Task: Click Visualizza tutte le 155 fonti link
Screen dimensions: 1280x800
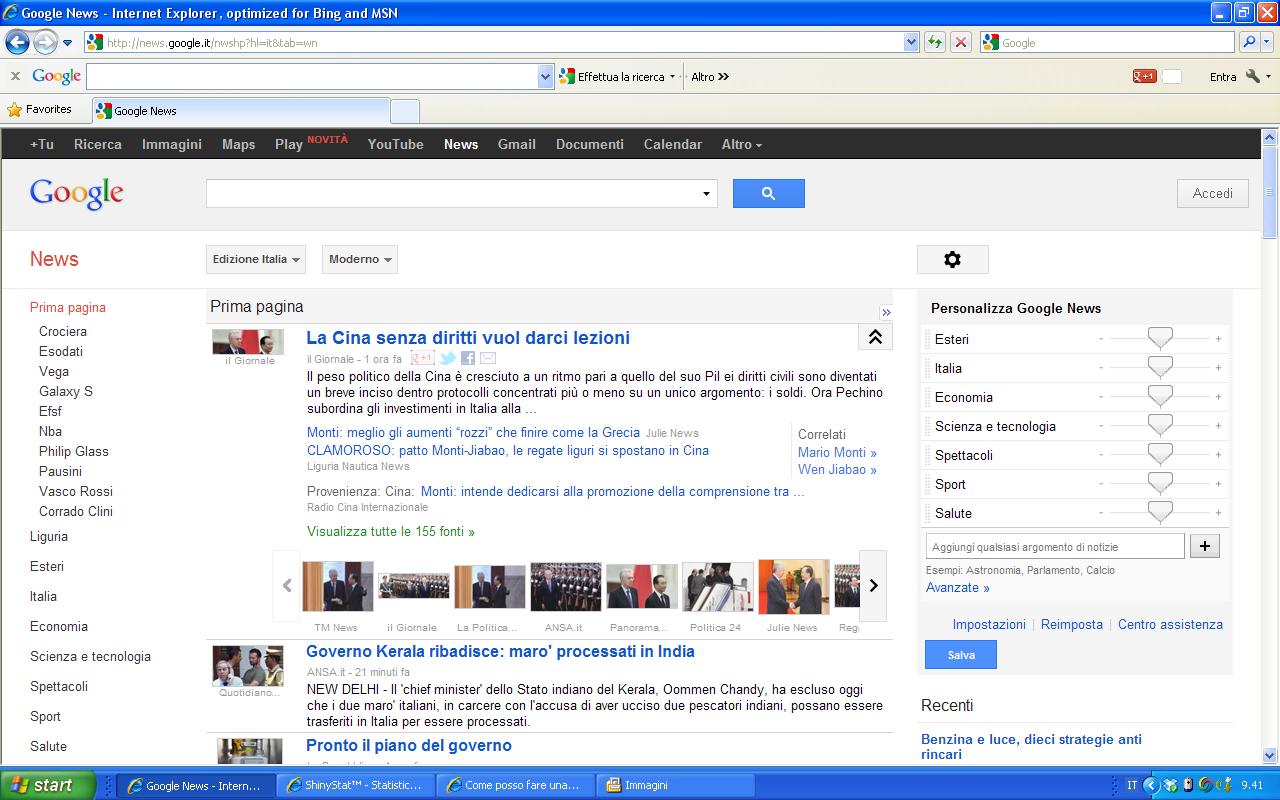Action: [391, 531]
